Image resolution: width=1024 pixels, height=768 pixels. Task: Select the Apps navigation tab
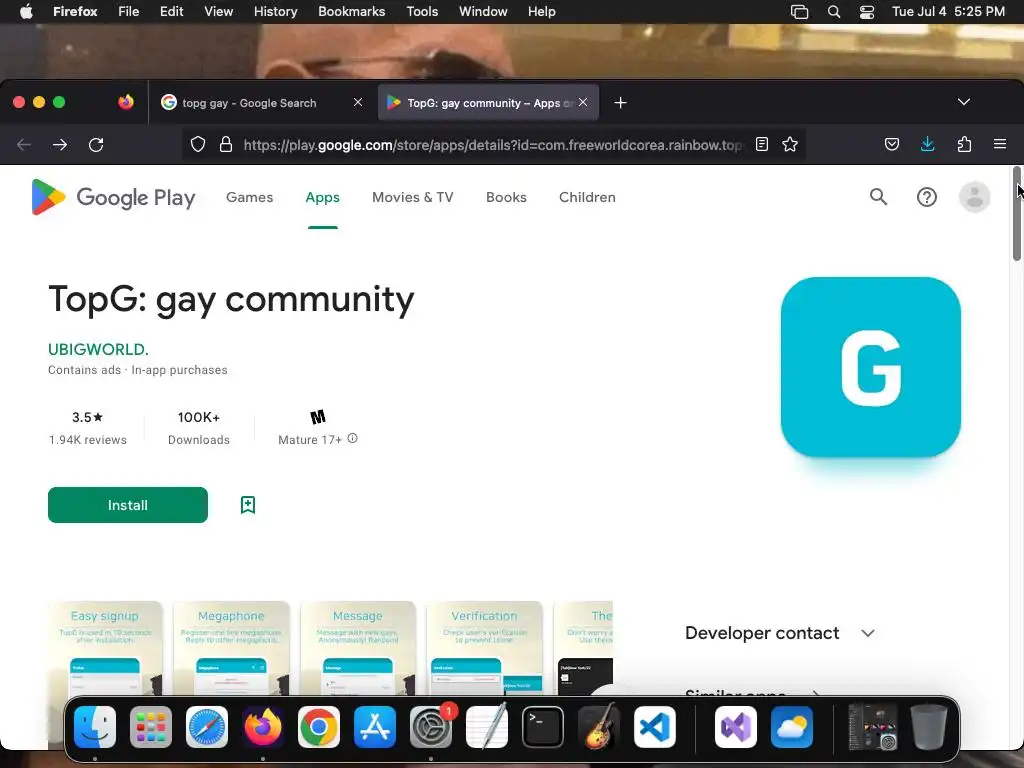[x=323, y=197]
